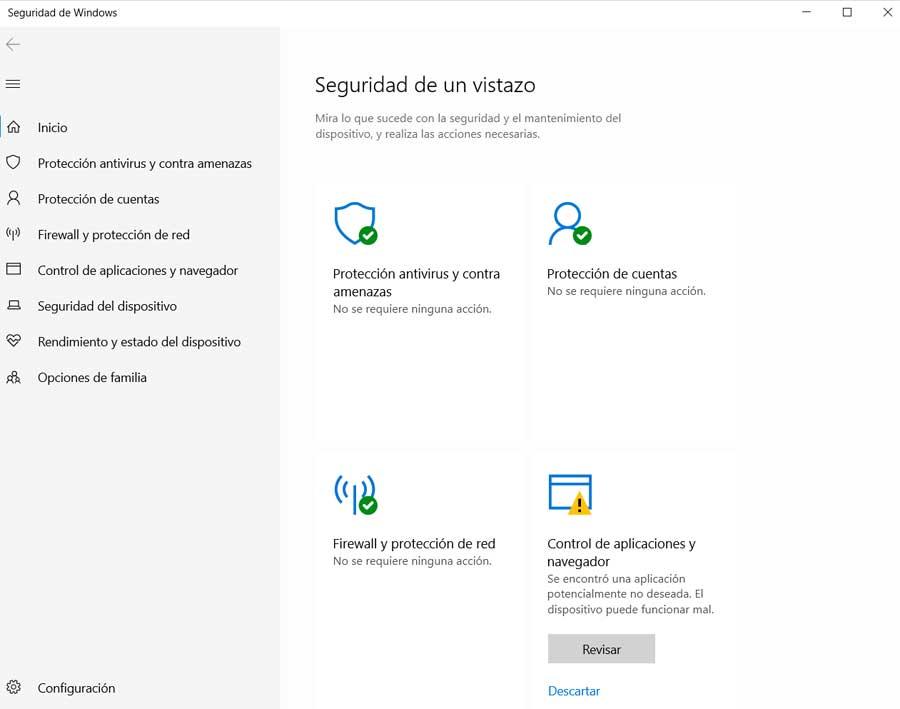This screenshot has width=900, height=709.
Task: Select Protección antivirus y contra amenazas menu item
Action: 145,164
